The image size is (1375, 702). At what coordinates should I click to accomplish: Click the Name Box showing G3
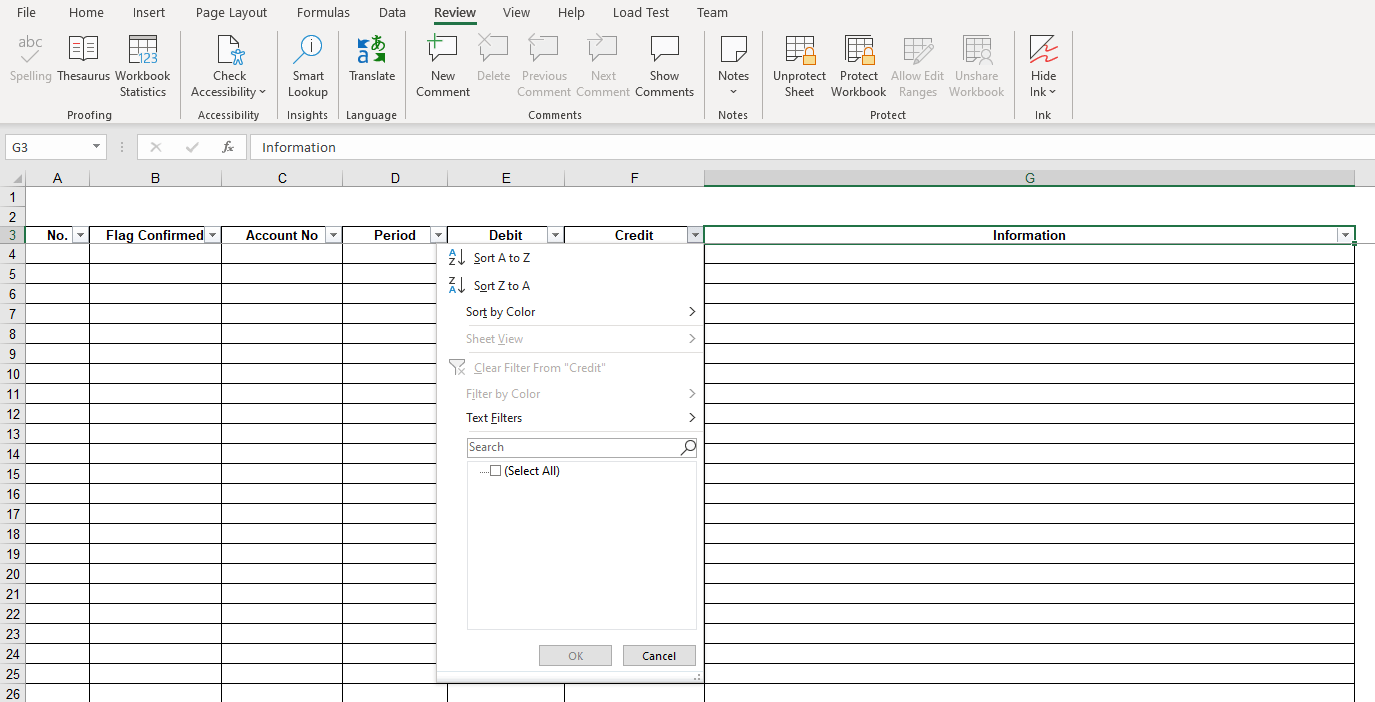(x=47, y=147)
